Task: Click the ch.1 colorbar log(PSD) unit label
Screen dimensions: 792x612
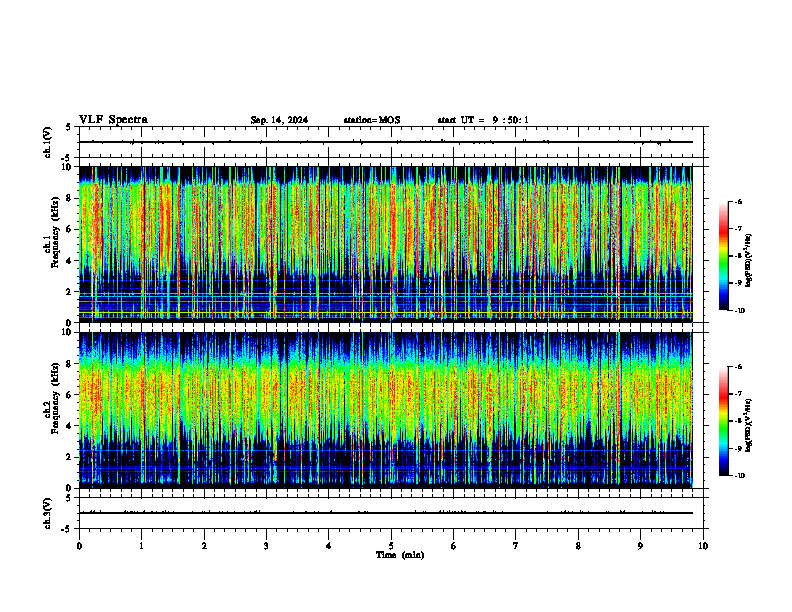Action: [750, 261]
